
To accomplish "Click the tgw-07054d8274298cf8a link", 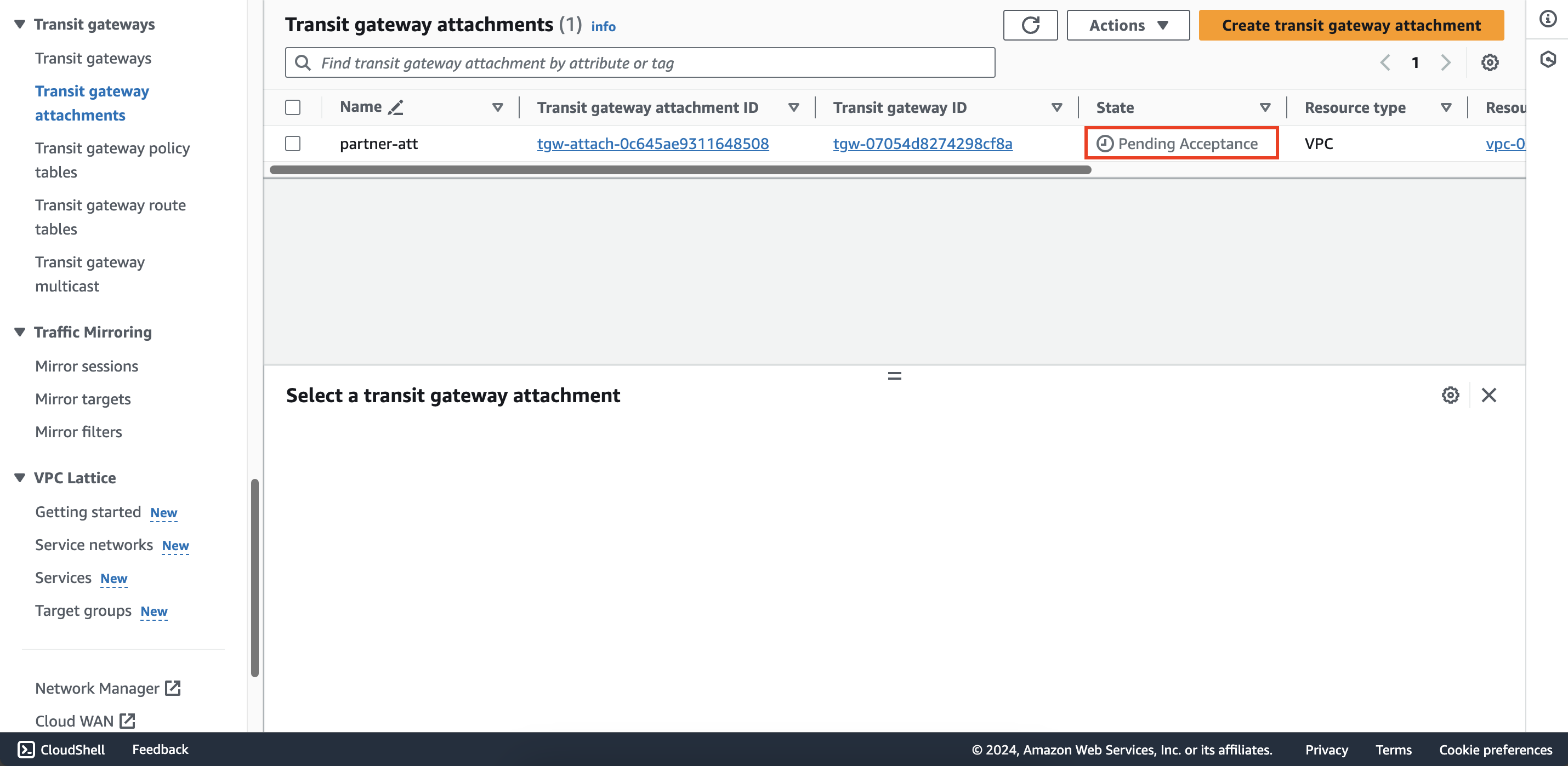I will coord(921,142).
